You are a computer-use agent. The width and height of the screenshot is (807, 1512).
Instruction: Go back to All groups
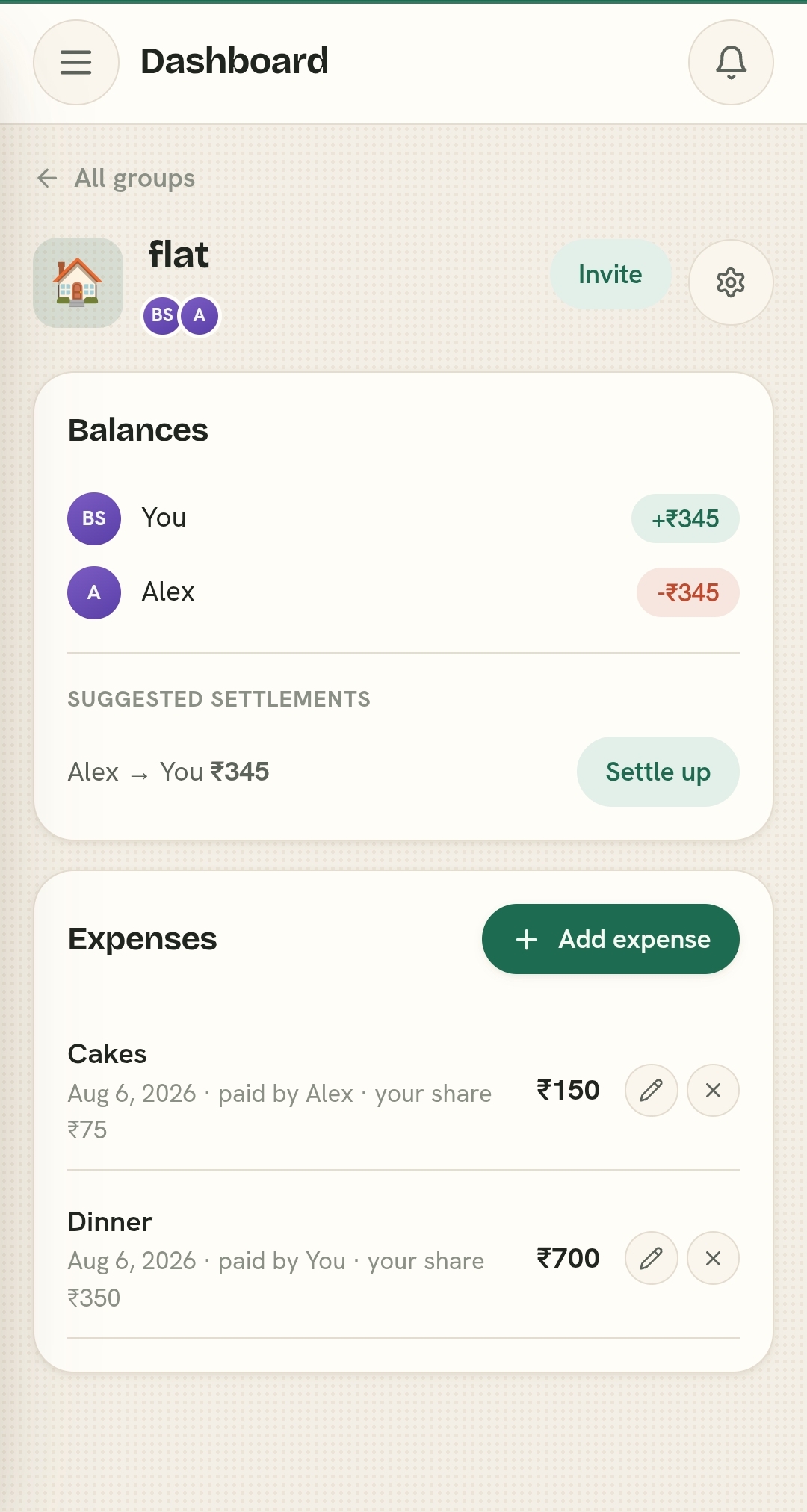pyautogui.click(x=116, y=178)
